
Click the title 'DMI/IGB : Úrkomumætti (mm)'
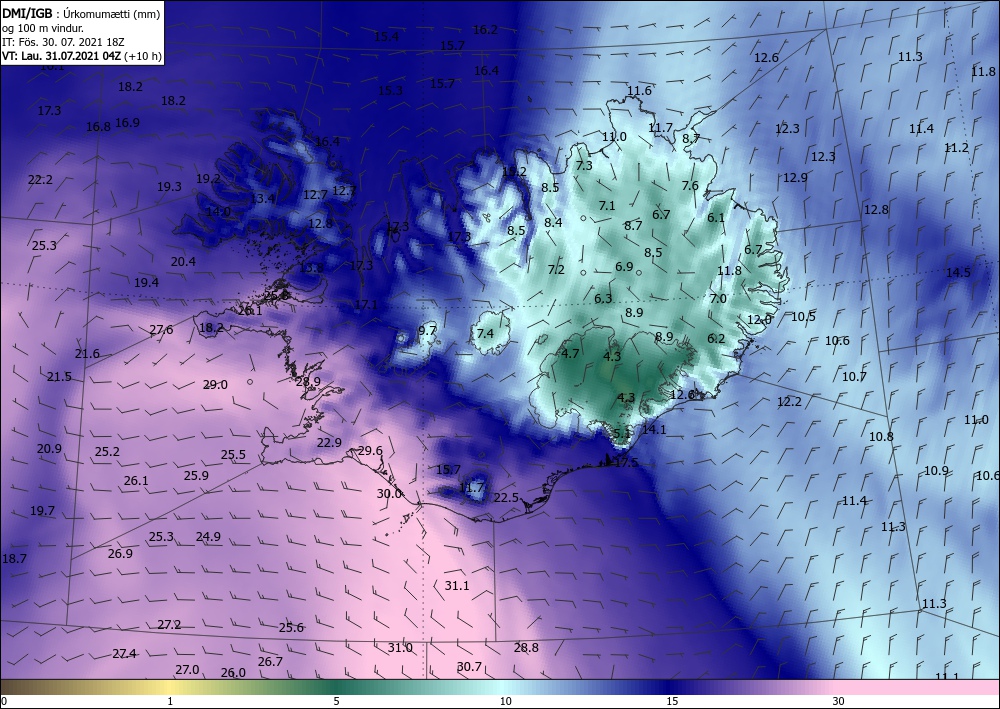[x=81, y=13]
